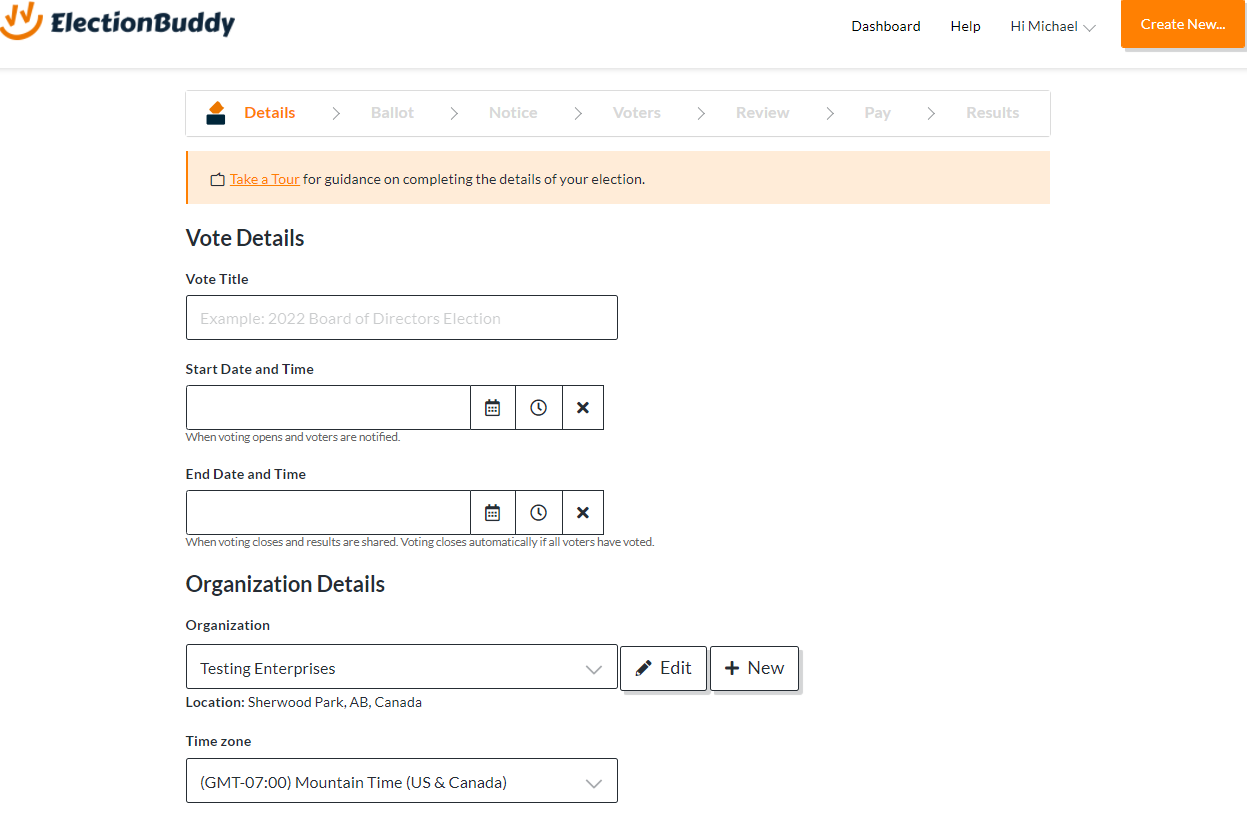Screen dimensions: 1247x814
Task: Open the start time clock picker
Action: click(538, 407)
